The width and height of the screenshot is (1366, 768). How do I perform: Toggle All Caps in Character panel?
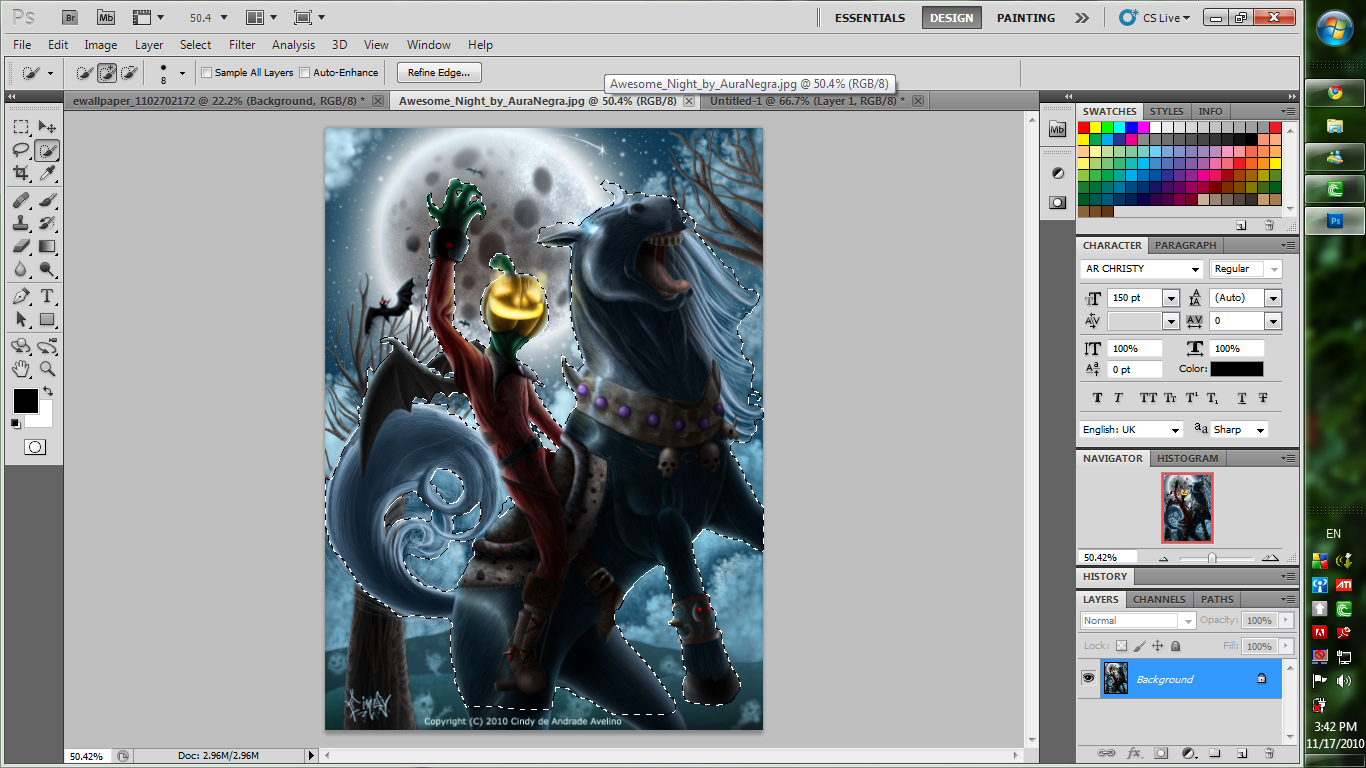click(1149, 397)
